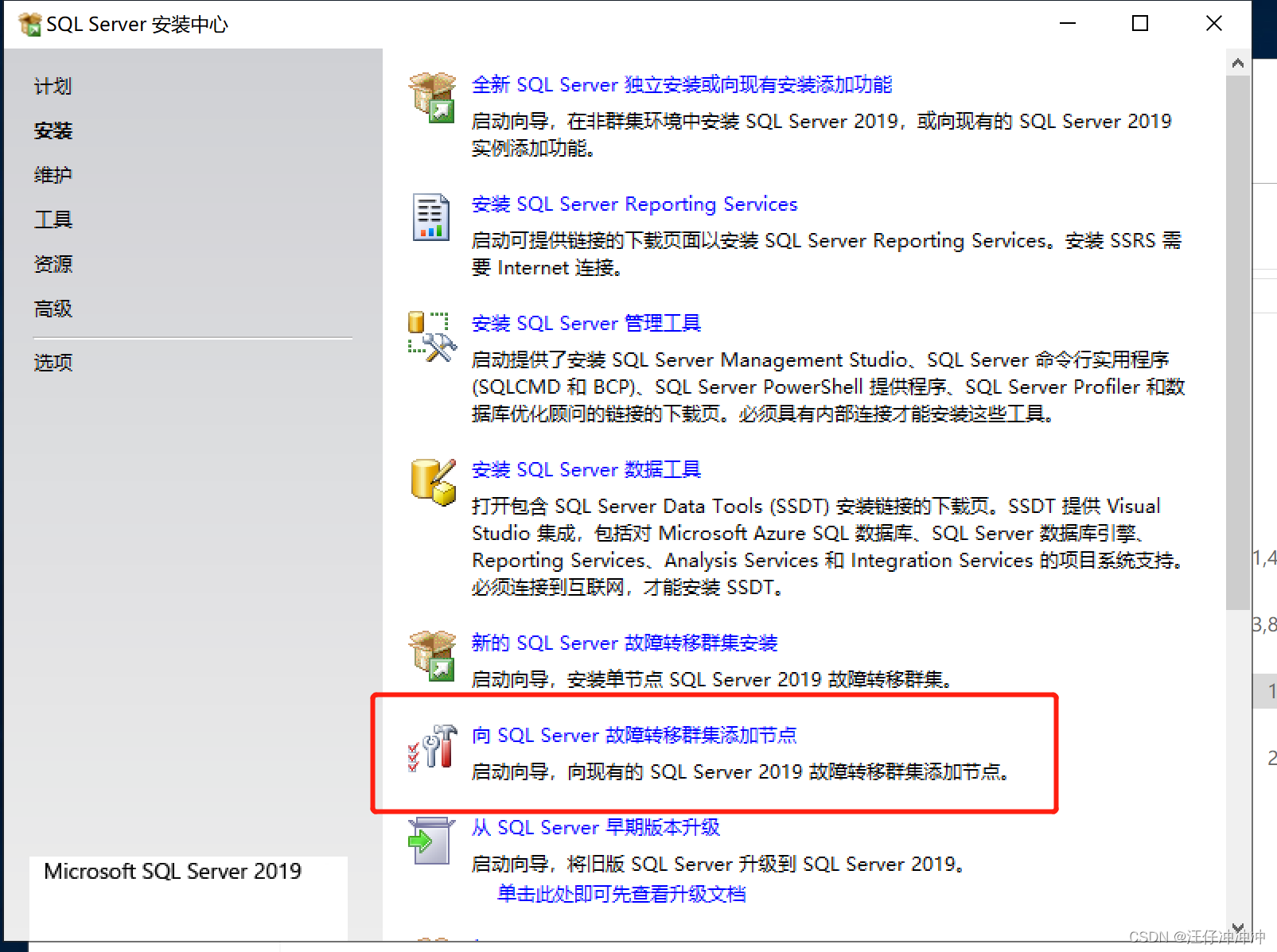Click the 管理工具 hammer and key icon
The image size is (1277, 952).
pos(432,338)
